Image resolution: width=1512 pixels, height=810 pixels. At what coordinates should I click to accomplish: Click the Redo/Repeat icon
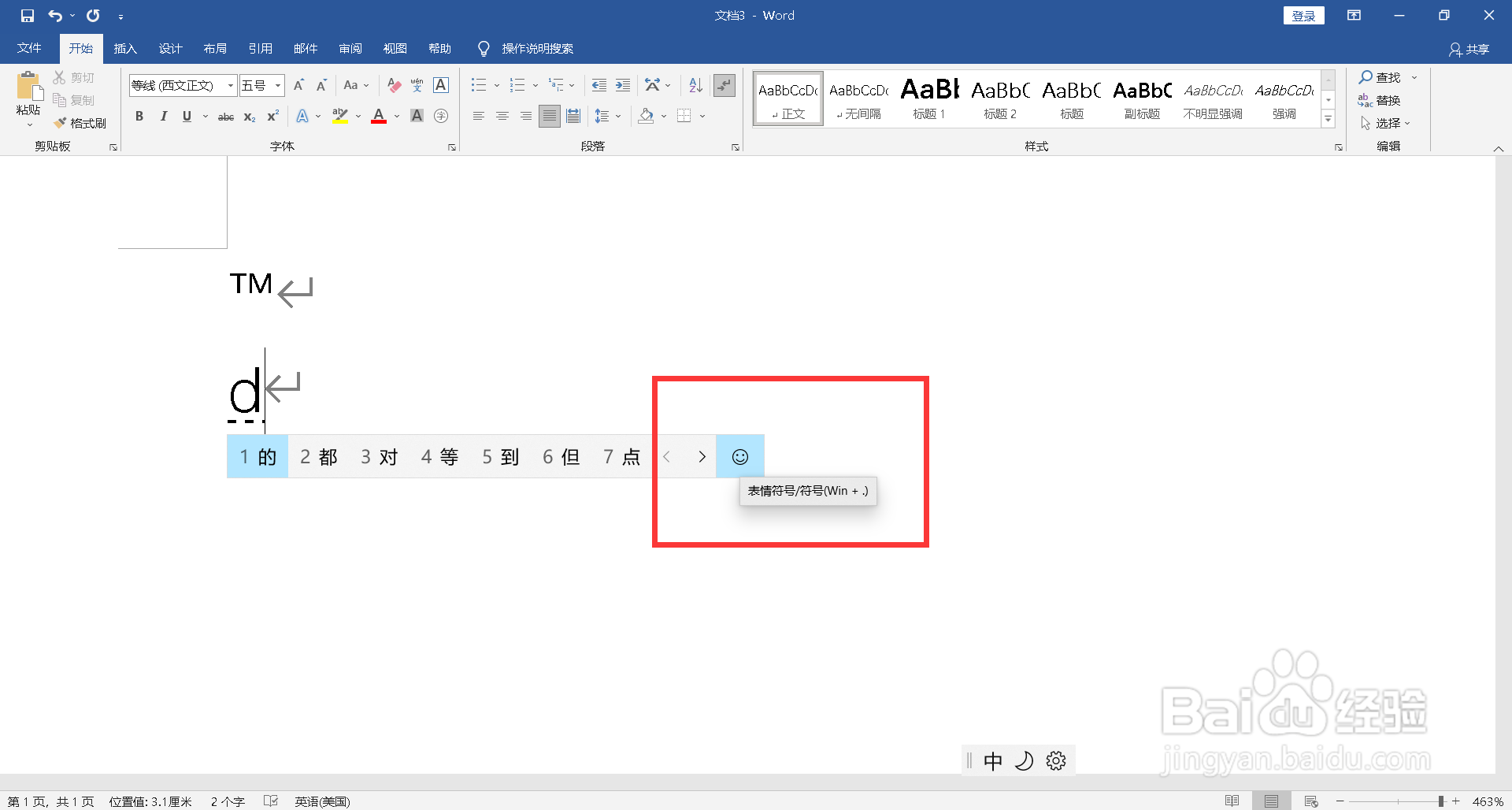[93, 16]
